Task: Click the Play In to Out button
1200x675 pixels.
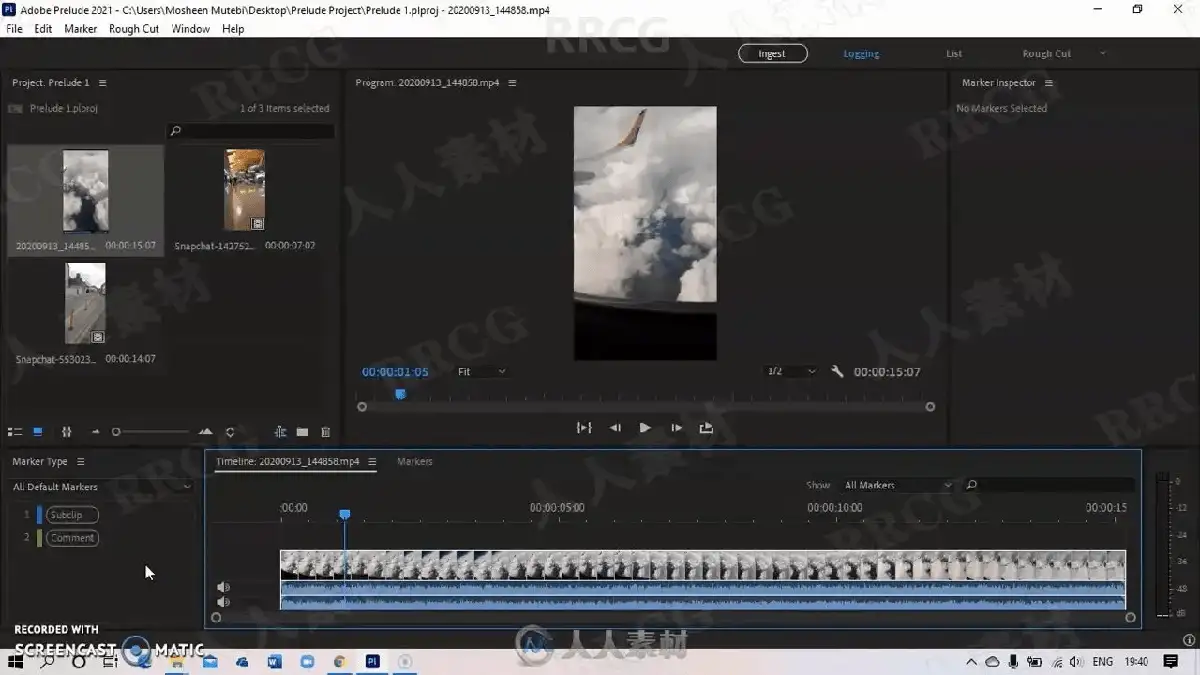Action: (x=584, y=428)
